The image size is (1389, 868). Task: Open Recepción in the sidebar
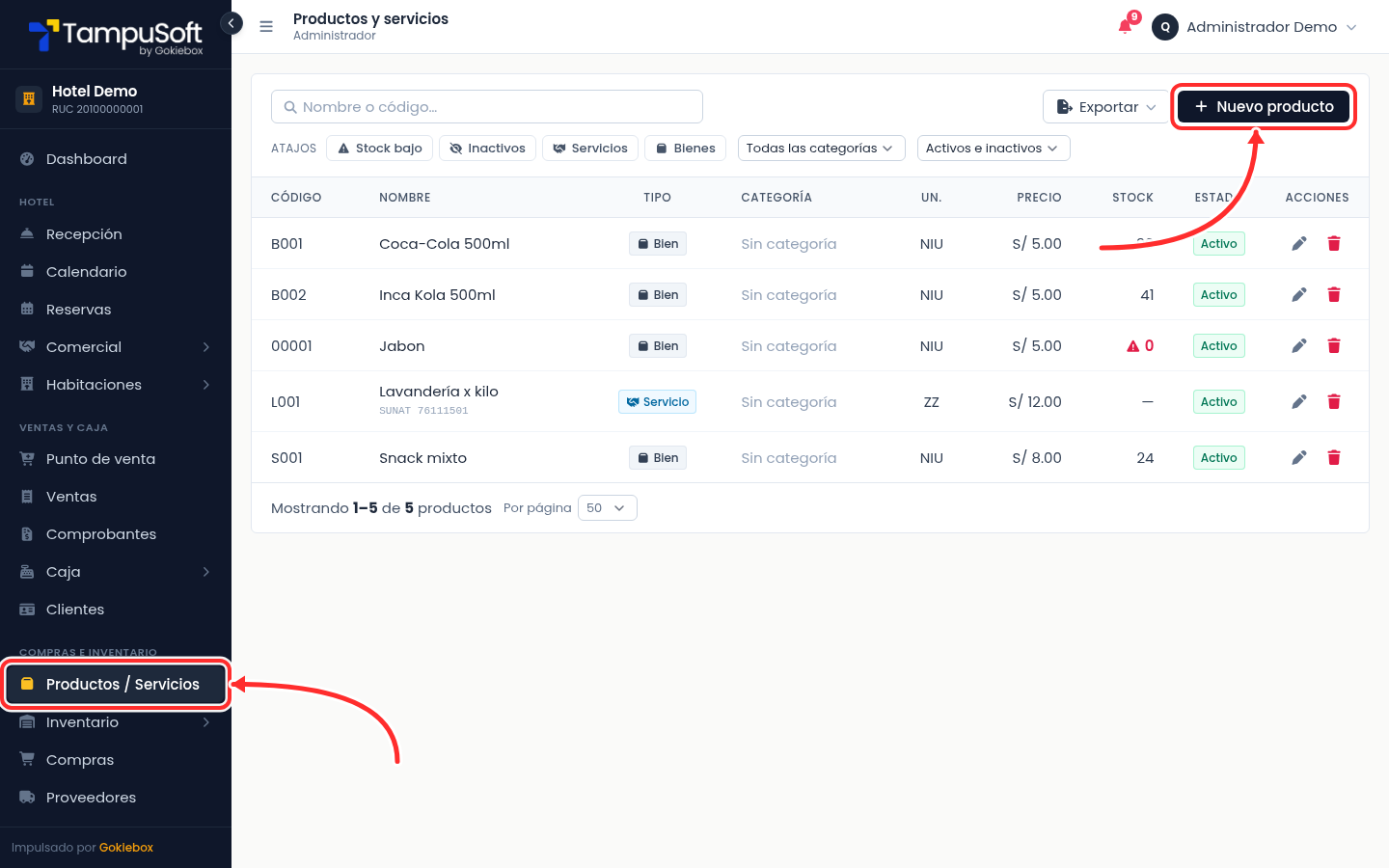(x=116, y=234)
